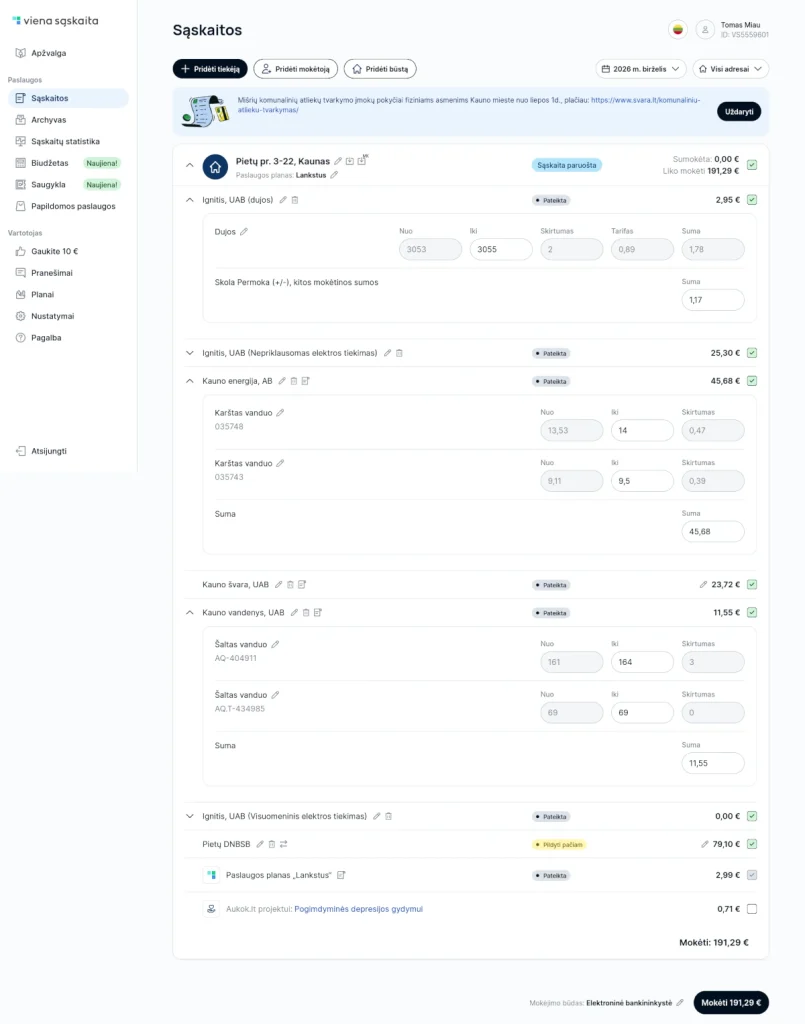Collapse the Kauno energija, AB row
This screenshot has height=1024, width=805.
tap(190, 381)
